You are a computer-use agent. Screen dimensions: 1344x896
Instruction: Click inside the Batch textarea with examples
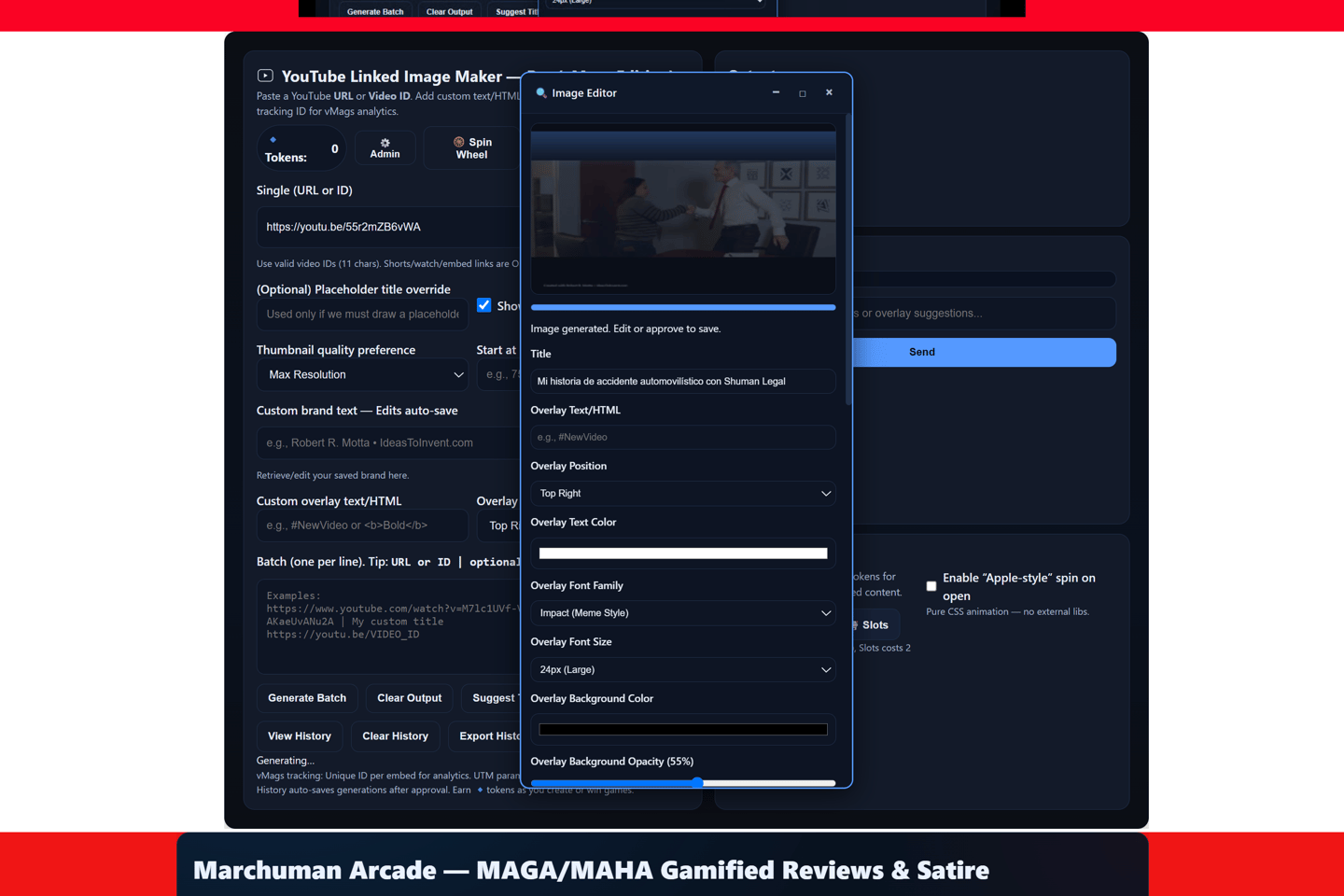tap(388, 626)
